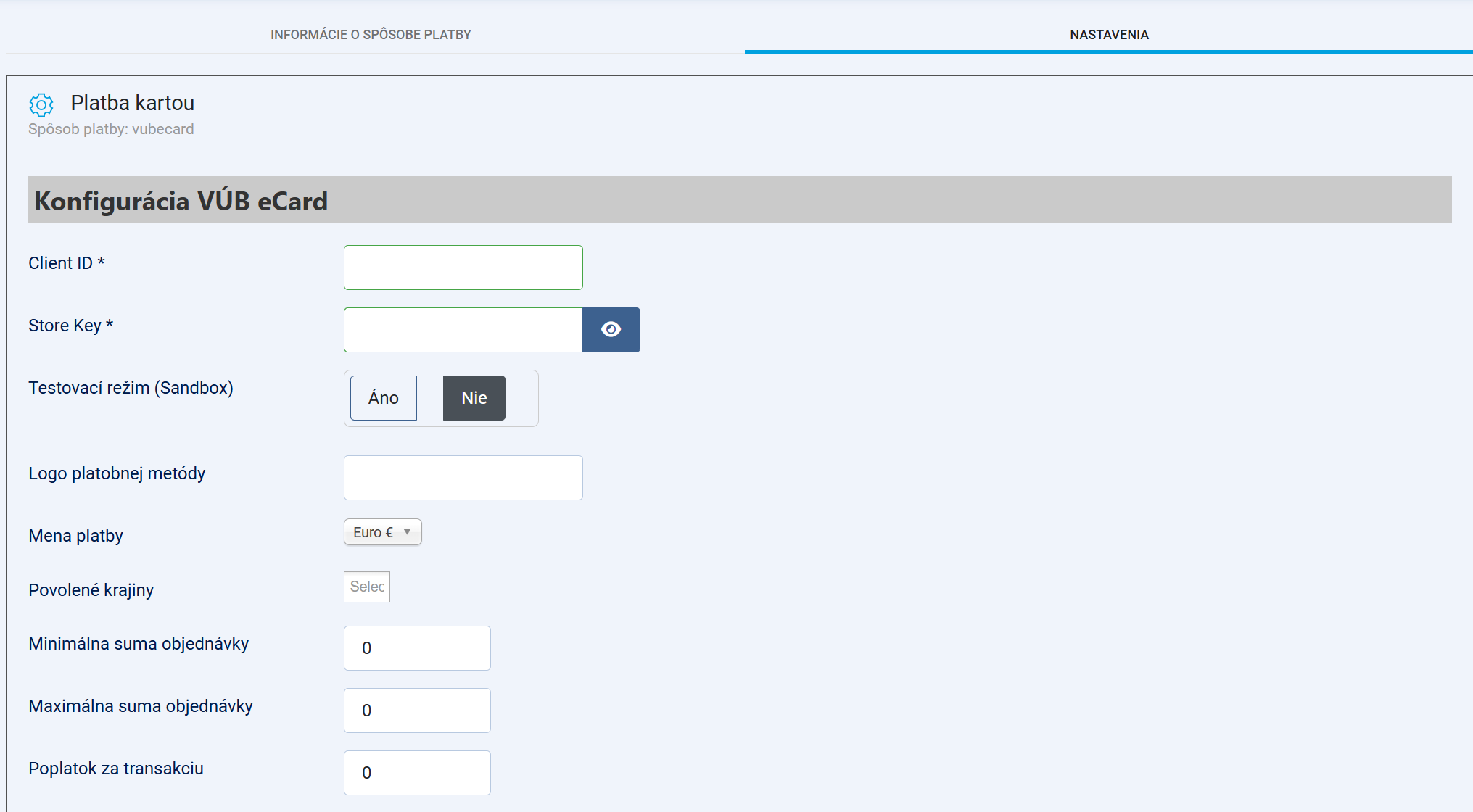
Task: Open the Mena platby currency dropdown
Action: pos(382,531)
